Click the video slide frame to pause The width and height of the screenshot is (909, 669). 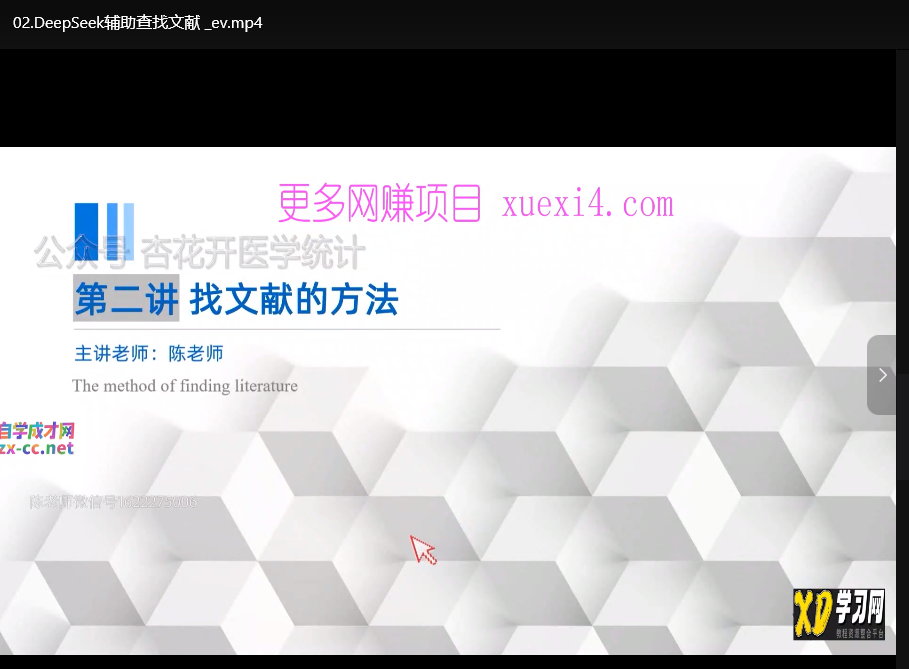click(448, 401)
